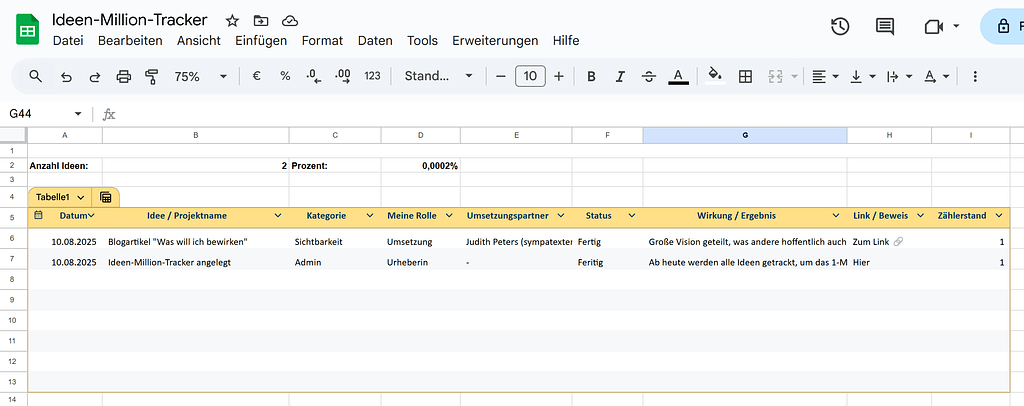
Task: Click the undo arrow icon
Action: [x=66, y=76]
